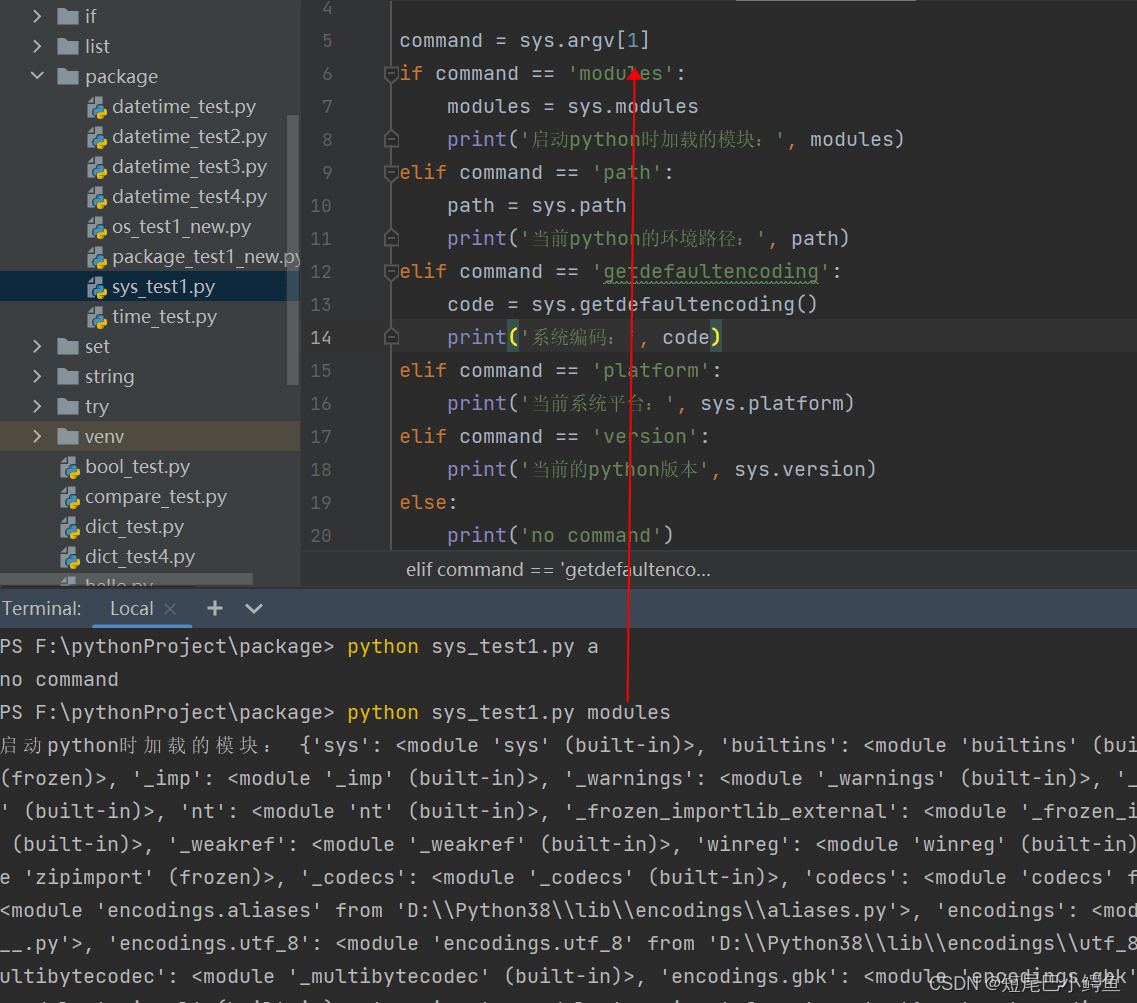Click the folder icon for venv
The height and width of the screenshot is (1003, 1137).
click(68, 437)
